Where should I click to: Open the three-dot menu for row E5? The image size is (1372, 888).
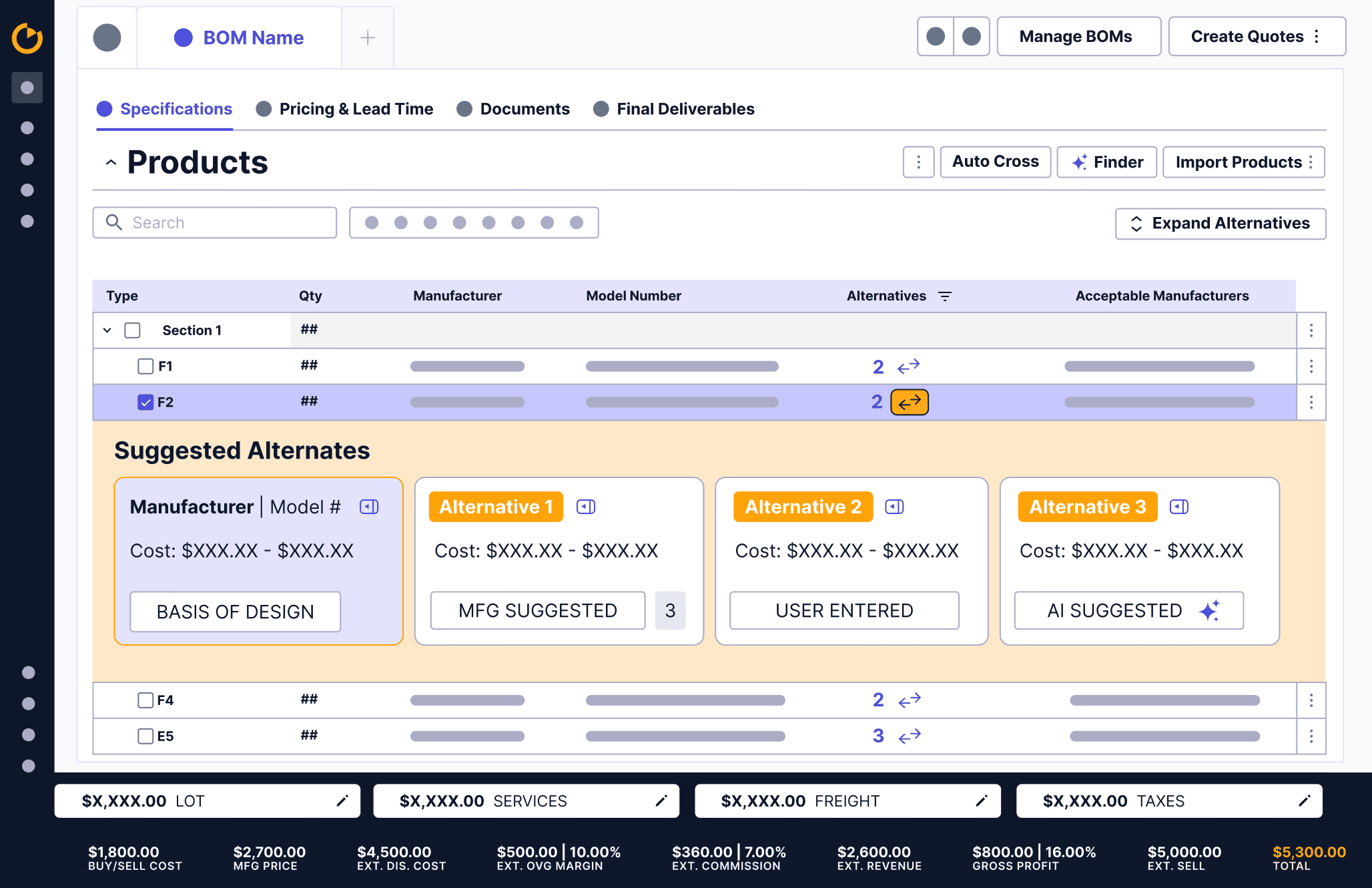pos(1311,736)
